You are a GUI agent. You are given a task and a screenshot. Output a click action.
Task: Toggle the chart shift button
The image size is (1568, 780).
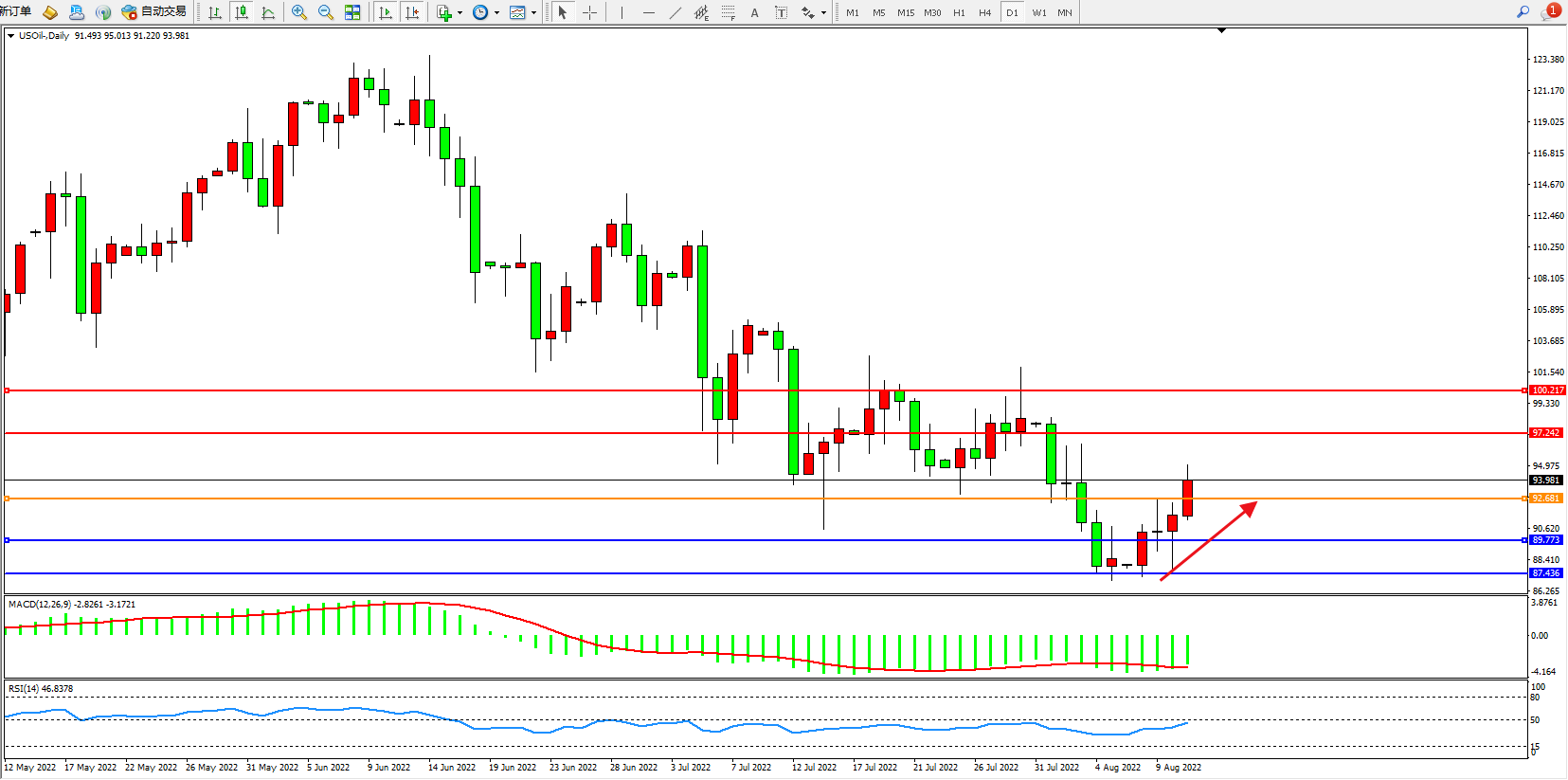coord(412,12)
